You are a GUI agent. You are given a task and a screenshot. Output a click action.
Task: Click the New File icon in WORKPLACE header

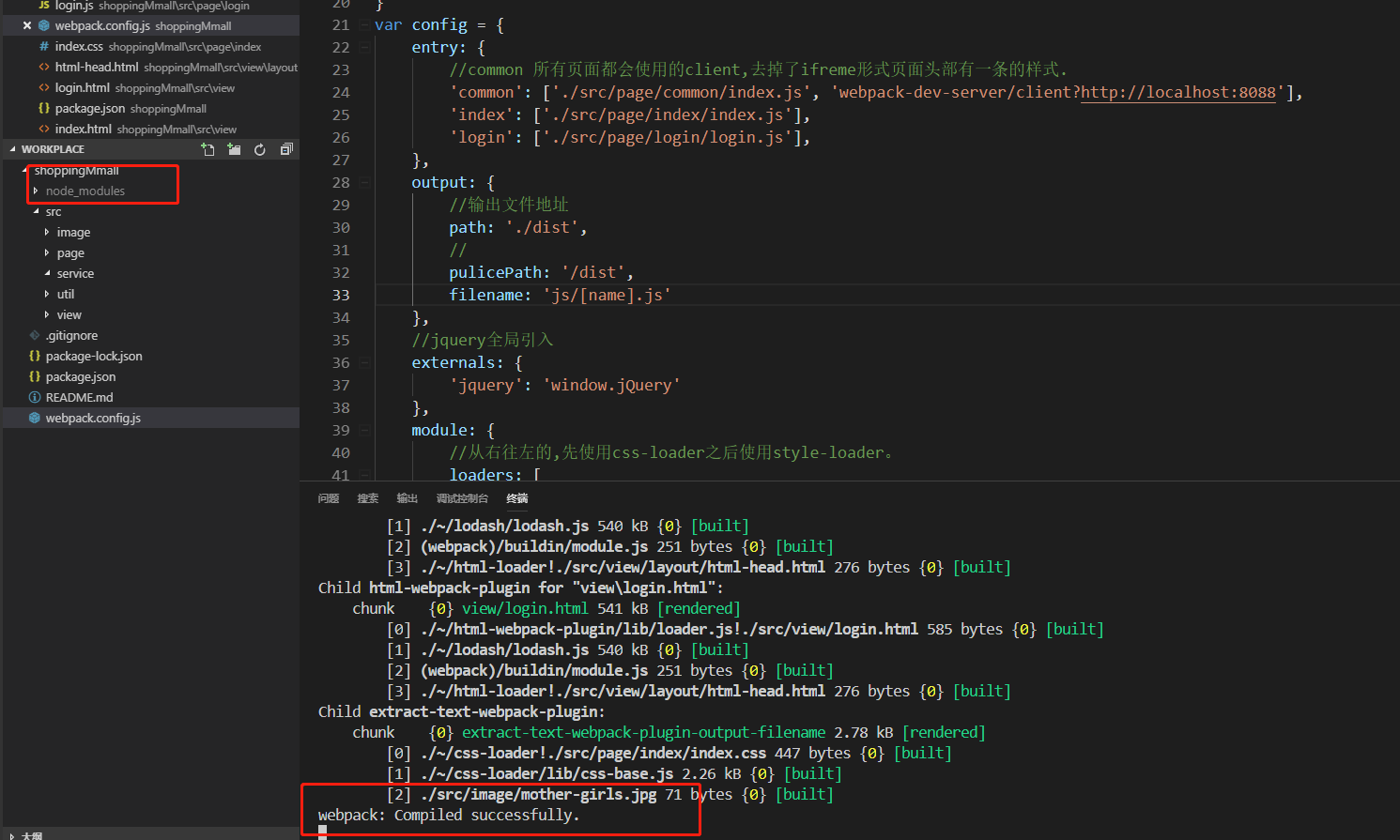click(x=208, y=149)
